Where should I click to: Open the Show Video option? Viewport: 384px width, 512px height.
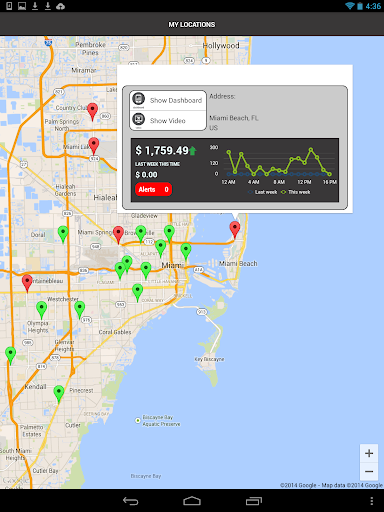click(x=168, y=120)
